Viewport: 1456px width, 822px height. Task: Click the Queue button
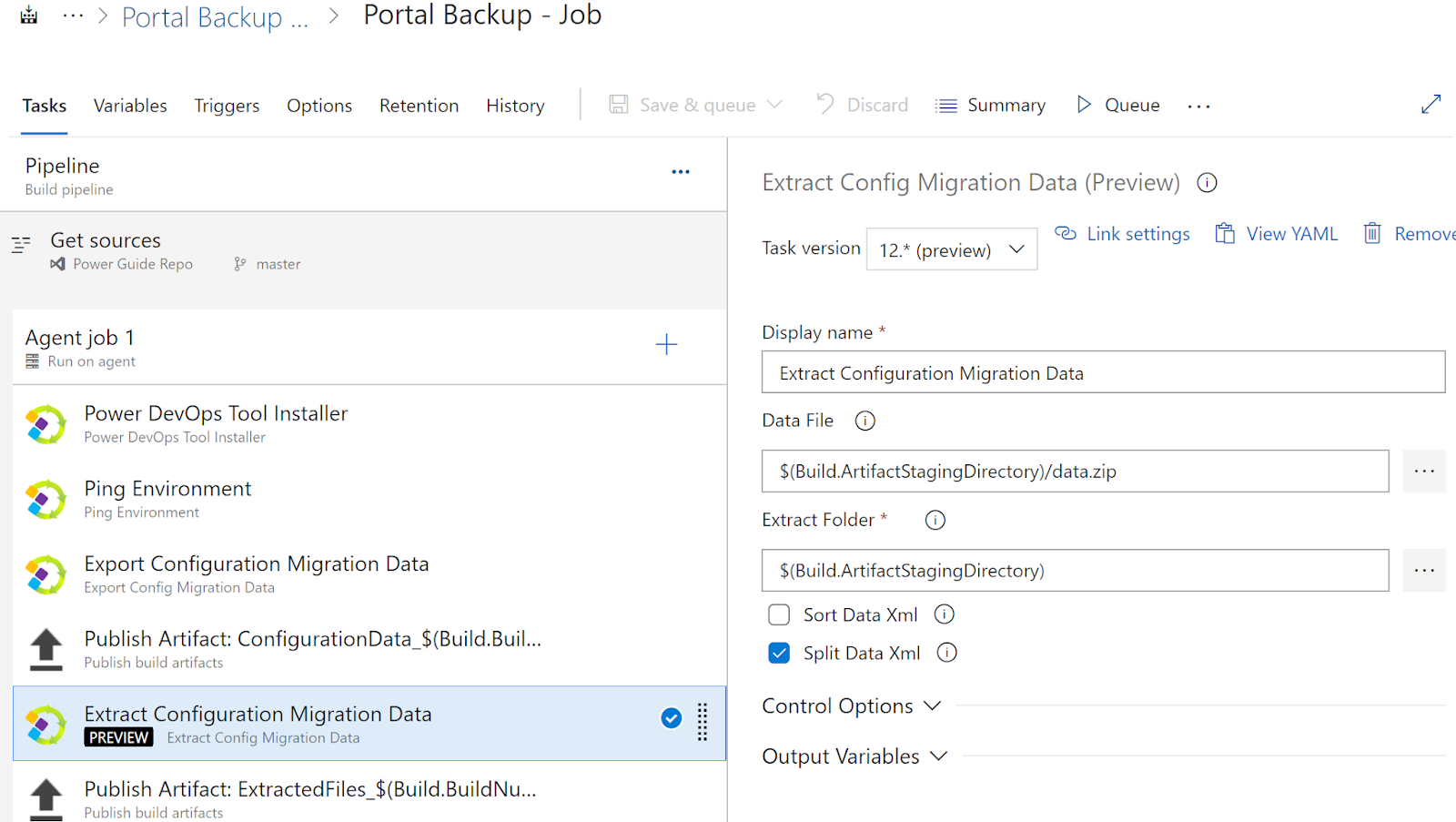(1118, 106)
